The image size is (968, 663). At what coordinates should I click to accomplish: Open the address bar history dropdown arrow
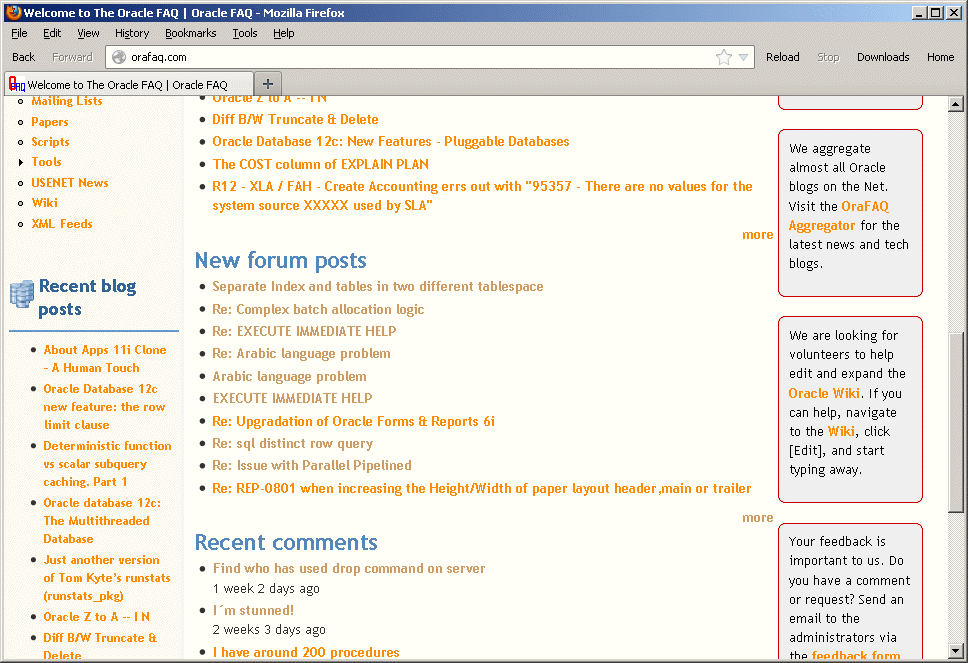point(743,57)
